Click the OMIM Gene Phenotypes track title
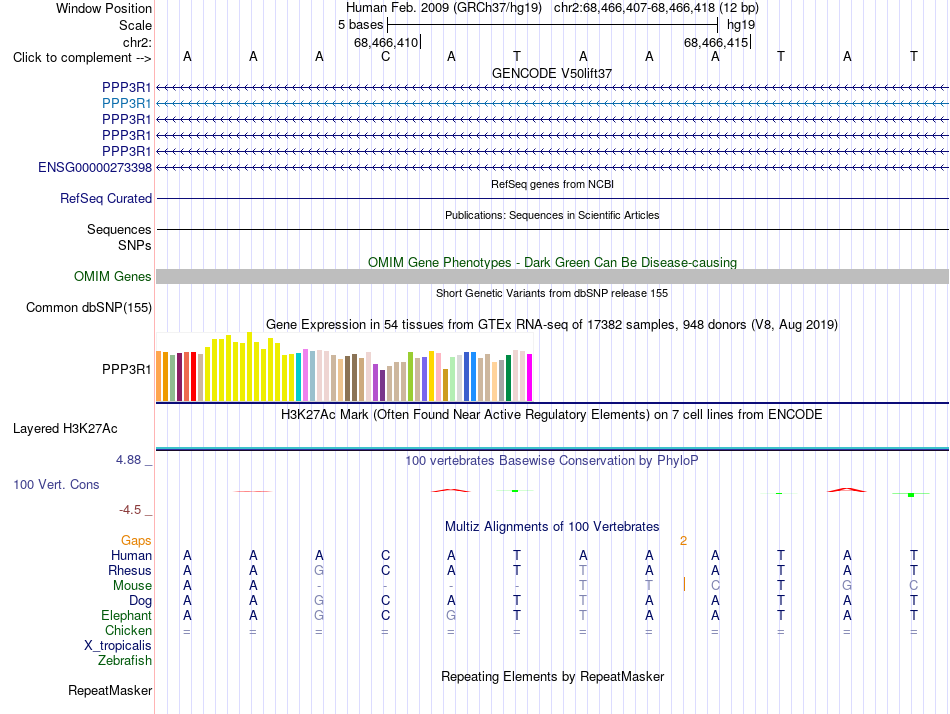The width and height of the screenshot is (950, 714). click(x=552, y=262)
